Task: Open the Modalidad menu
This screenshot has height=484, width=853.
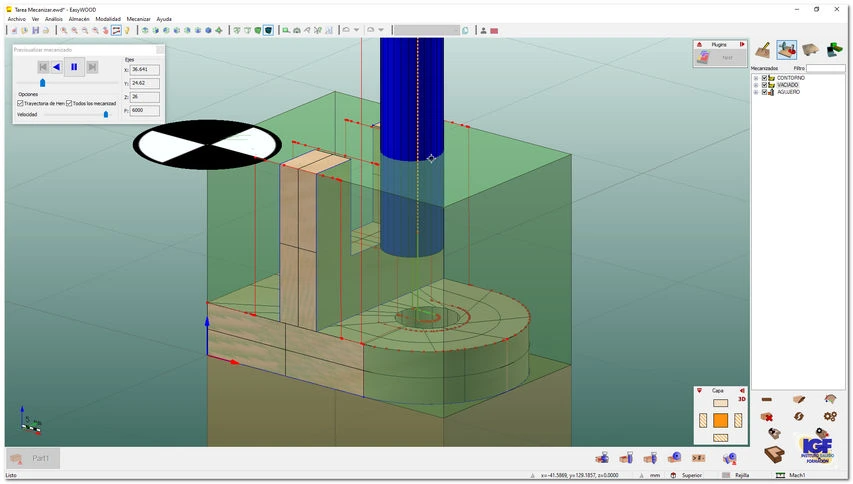Action: (x=108, y=19)
